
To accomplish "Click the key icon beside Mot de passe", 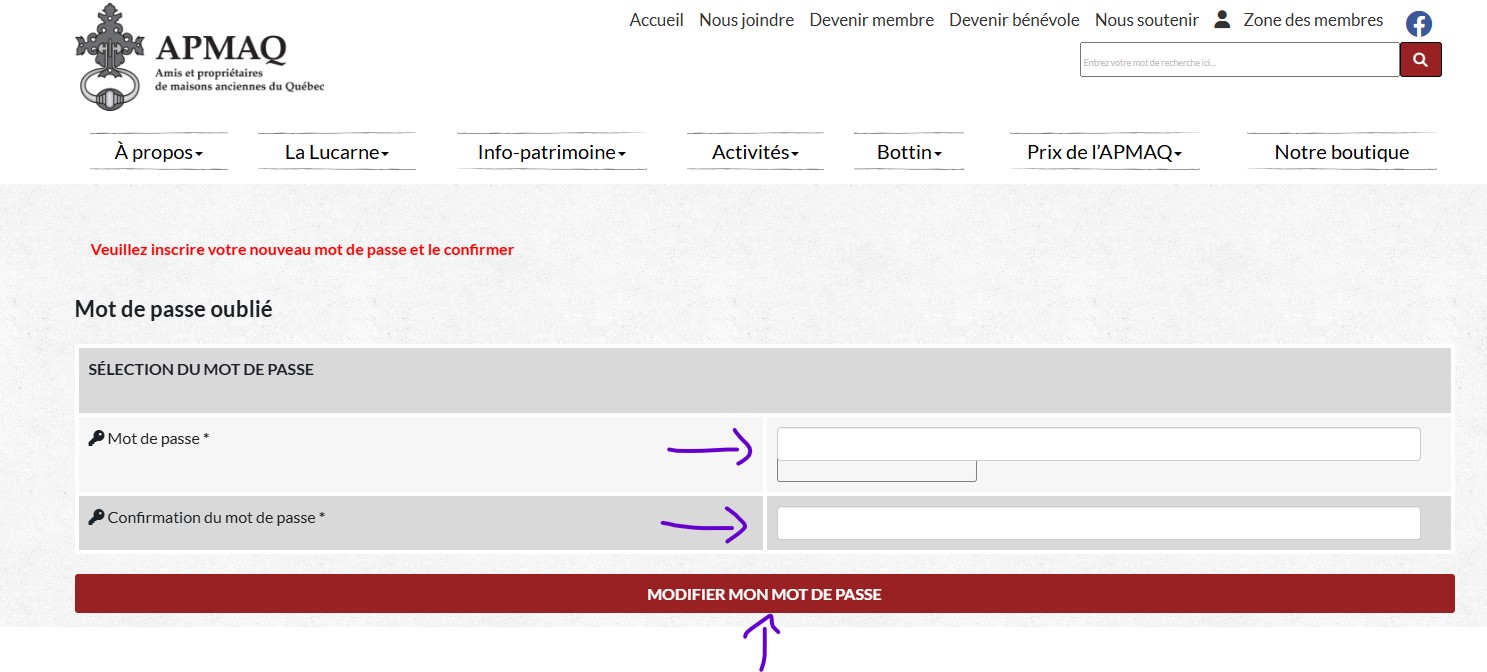I will click(96, 438).
